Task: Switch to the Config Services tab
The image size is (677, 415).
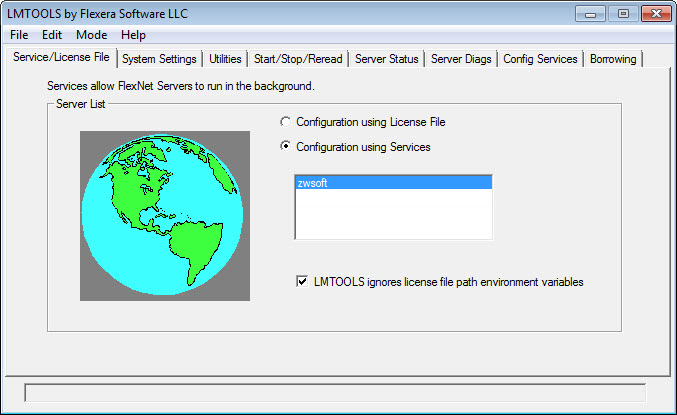Action: coord(540,59)
